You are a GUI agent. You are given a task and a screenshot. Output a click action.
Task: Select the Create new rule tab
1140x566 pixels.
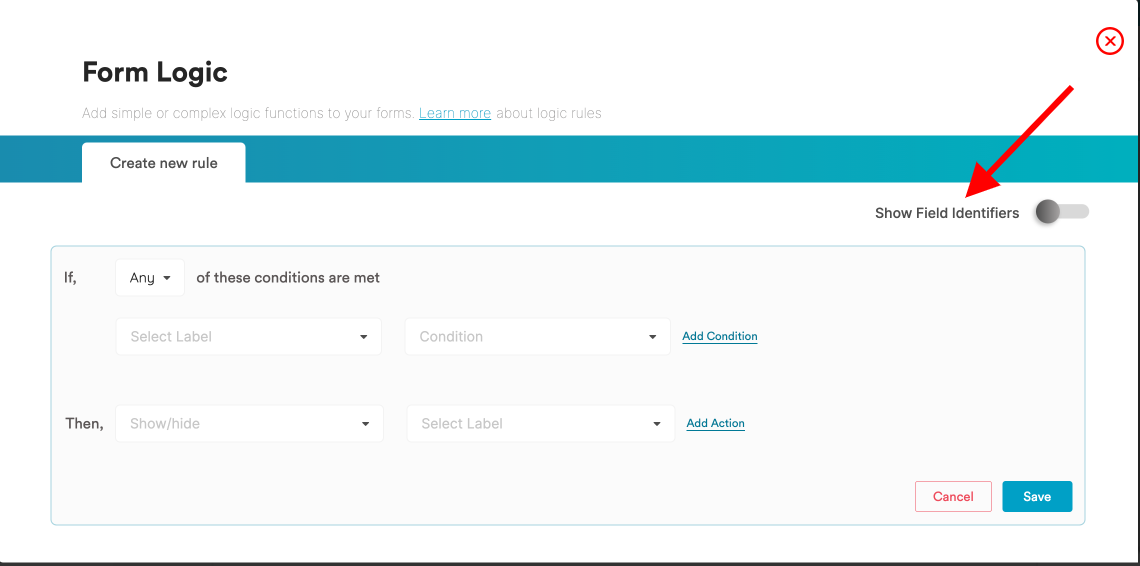[x=164, y=163]
